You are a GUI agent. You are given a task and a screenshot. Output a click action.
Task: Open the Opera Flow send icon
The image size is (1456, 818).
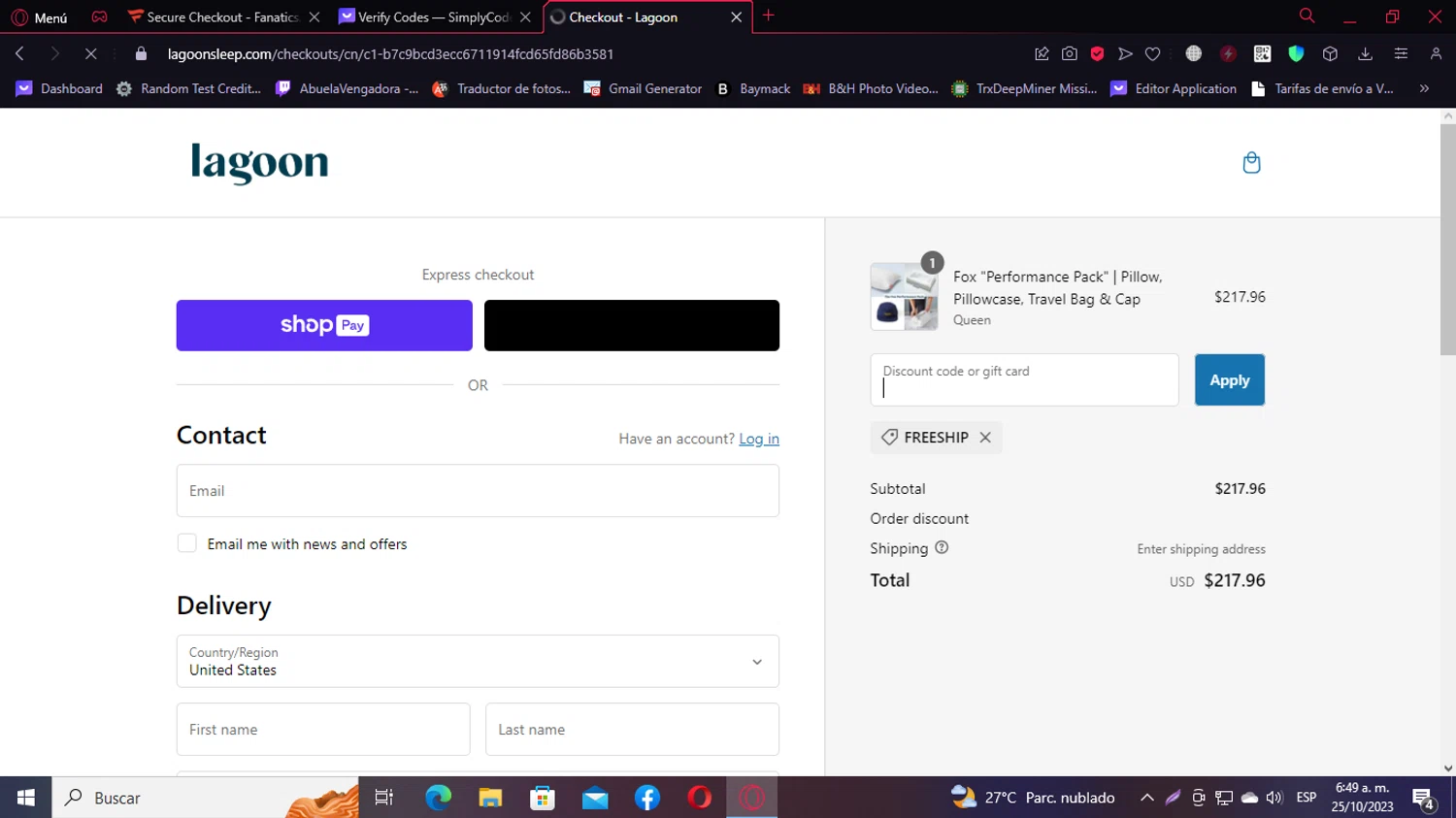(x=1125, y=53)
